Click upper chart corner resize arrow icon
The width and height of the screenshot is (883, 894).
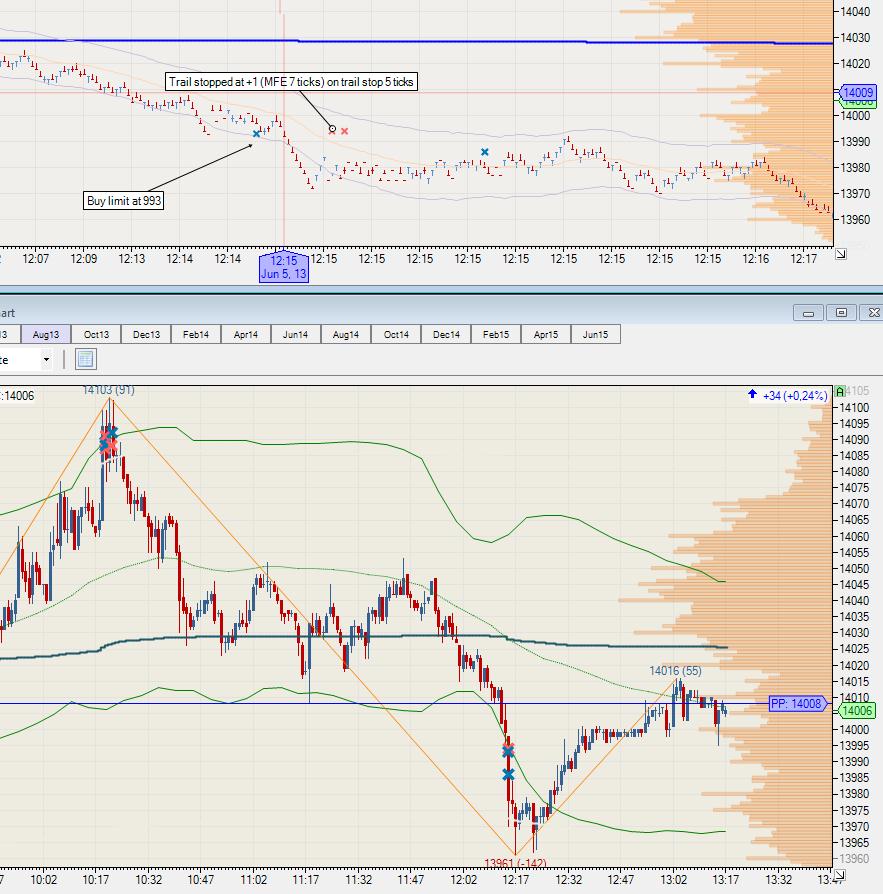(841, 254)
